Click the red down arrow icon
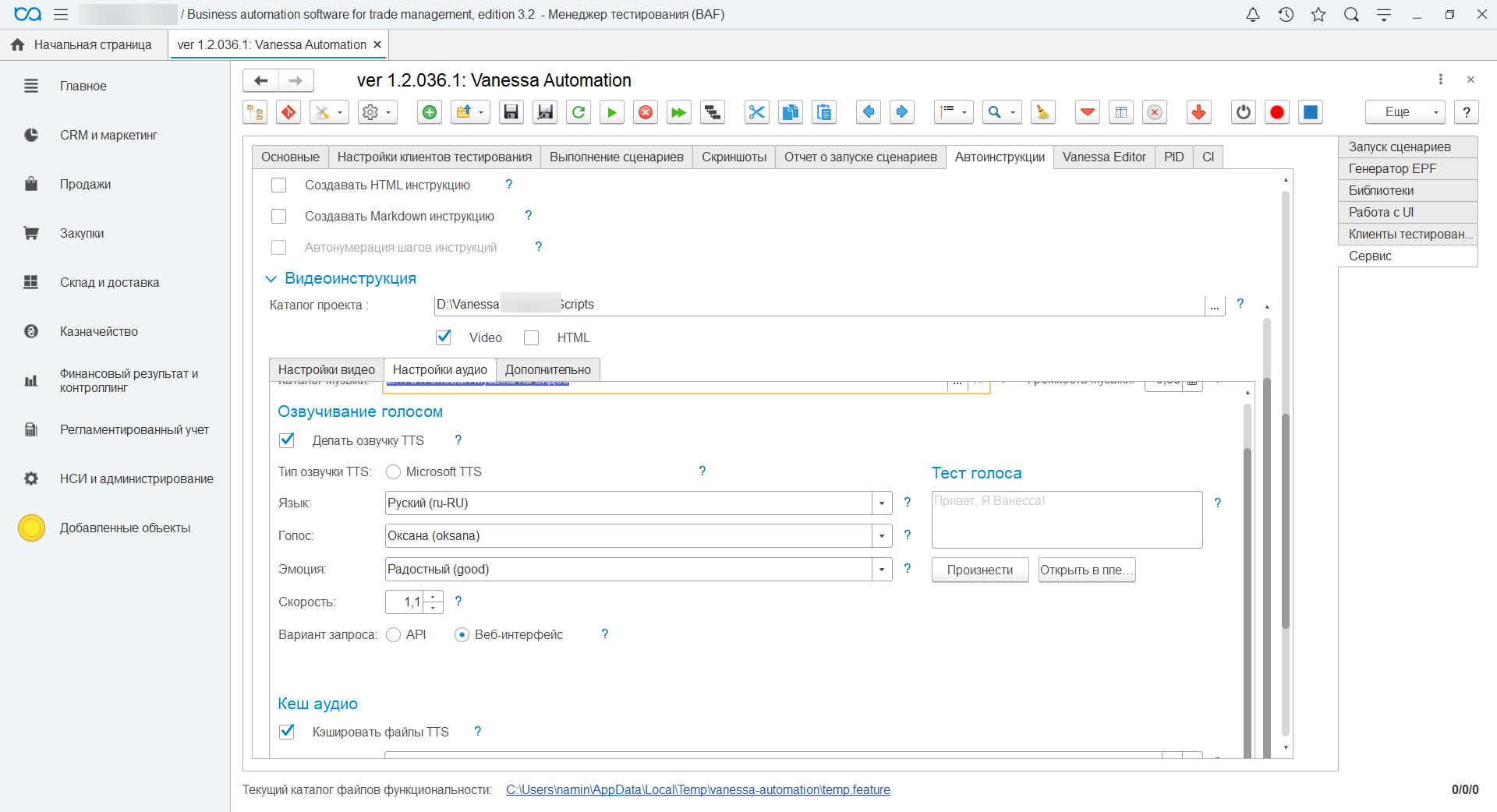The height and width of the screenshot is (812, 1497). pos(1199,112)
